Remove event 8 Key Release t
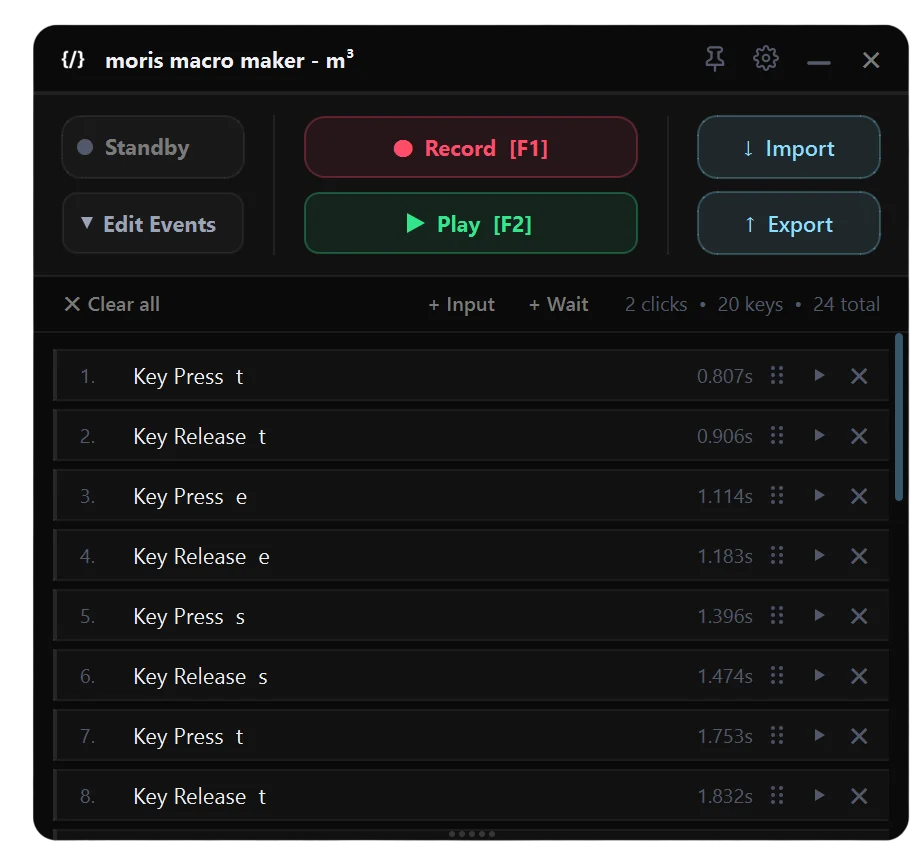 pyautogui.click(x=859, y=796)
